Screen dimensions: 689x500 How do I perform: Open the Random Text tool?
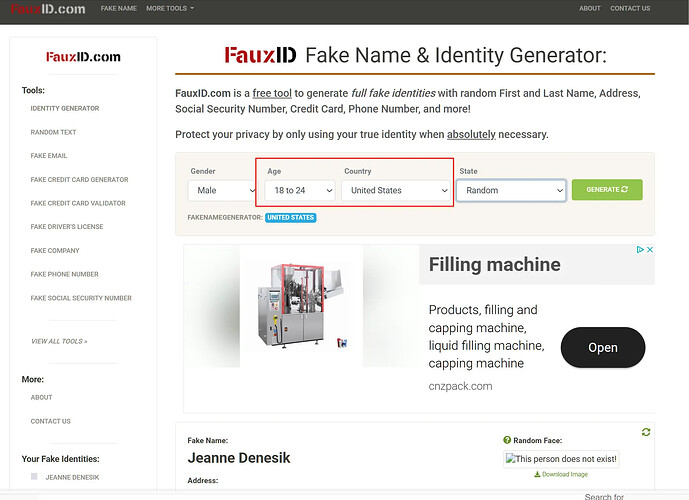tap(53, 132)
